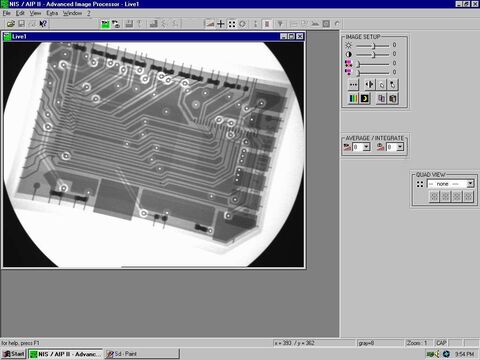The width and height of the screenshot is (480, 360).
Task: Click the four-dots quad toolbar icon
Action: [232, 24]
